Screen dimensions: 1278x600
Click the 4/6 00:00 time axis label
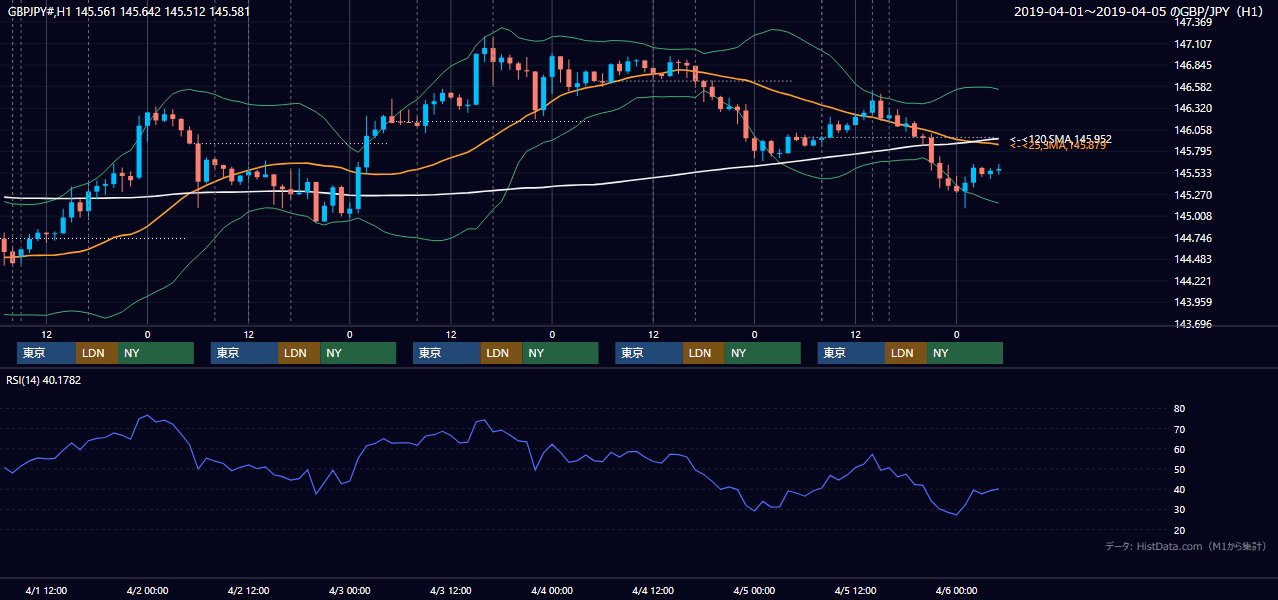956,590
